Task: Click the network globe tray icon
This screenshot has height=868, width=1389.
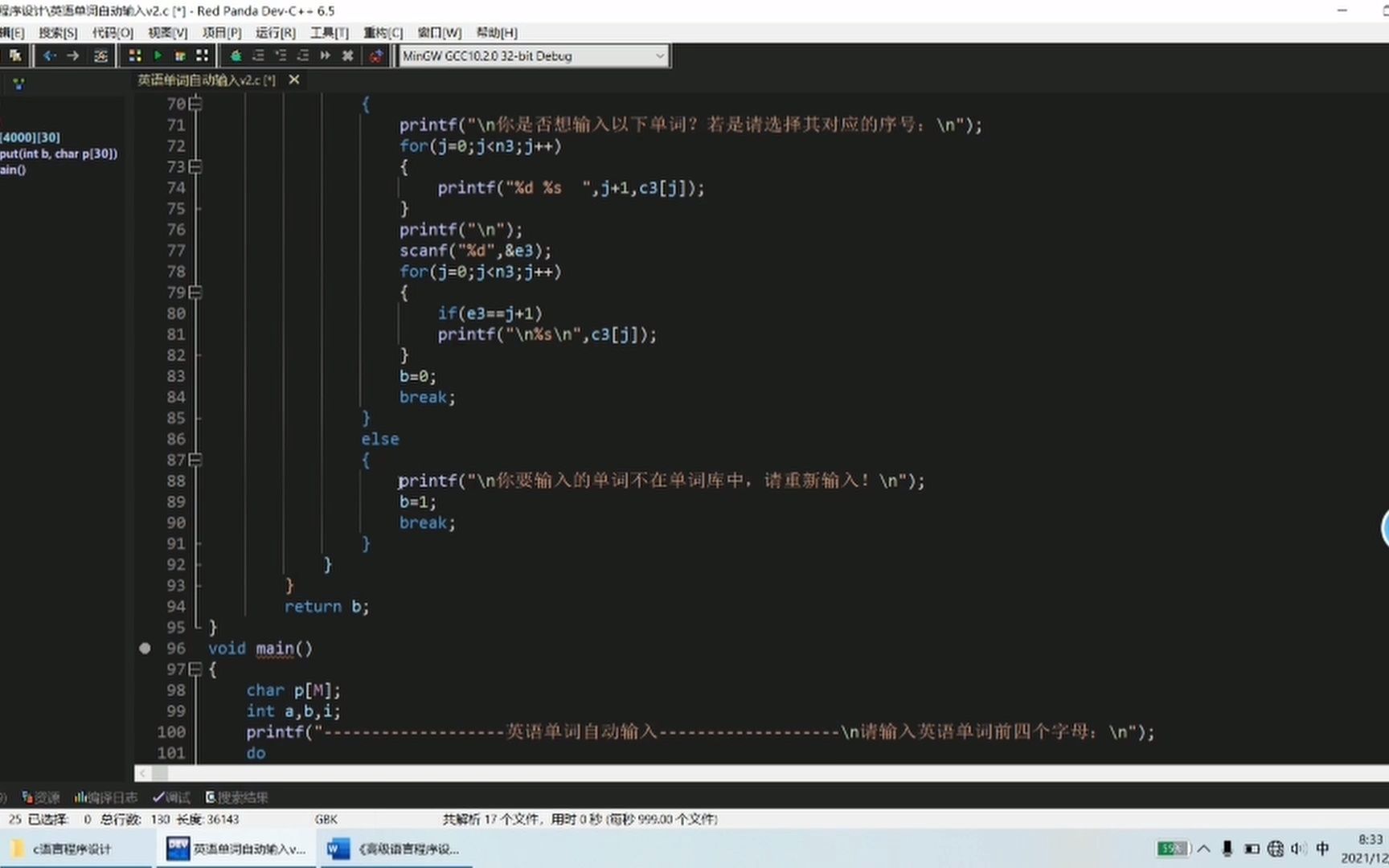Action: (1276, 849)
